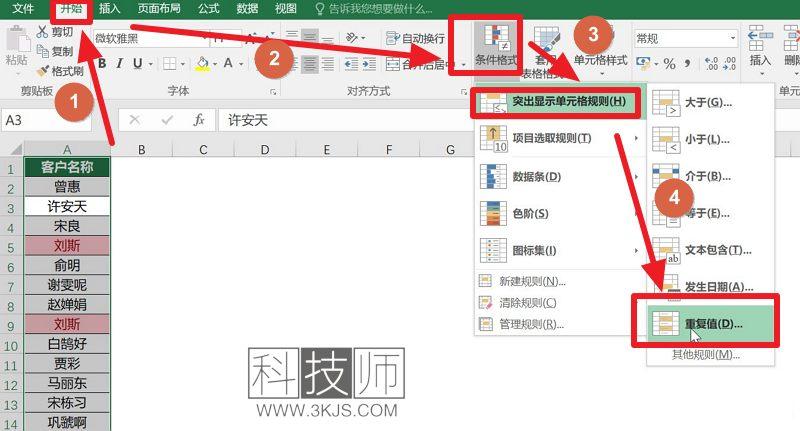800x431 pixels.
Task: Click cell containing 谢雯昵
Action: pyautogui.click(x=67, y=285)
